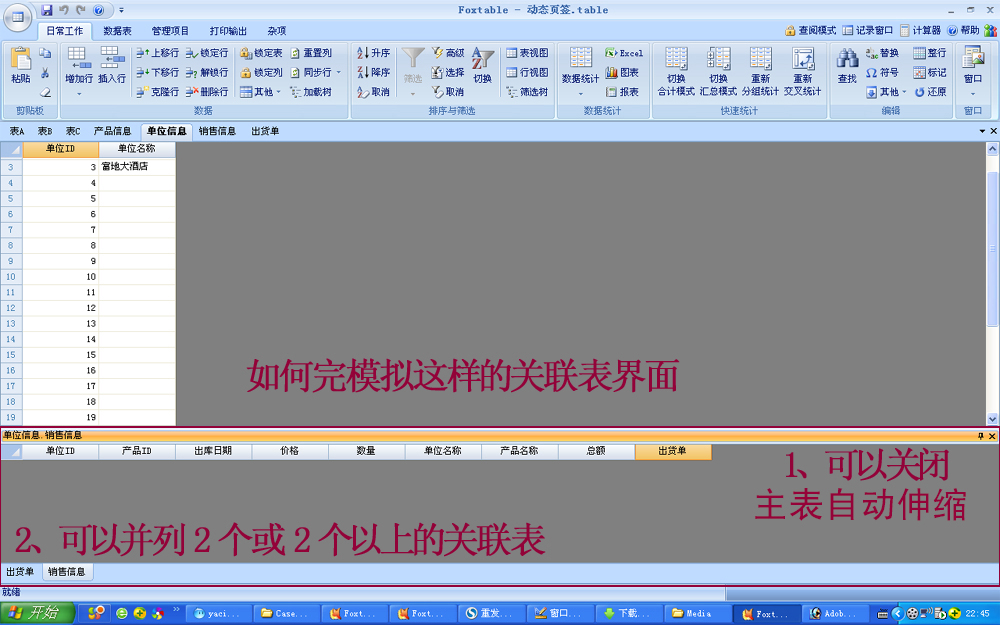1000x625 pixels.
Task: Open the 产品信息 table tab
Action: tap(112, 131)
